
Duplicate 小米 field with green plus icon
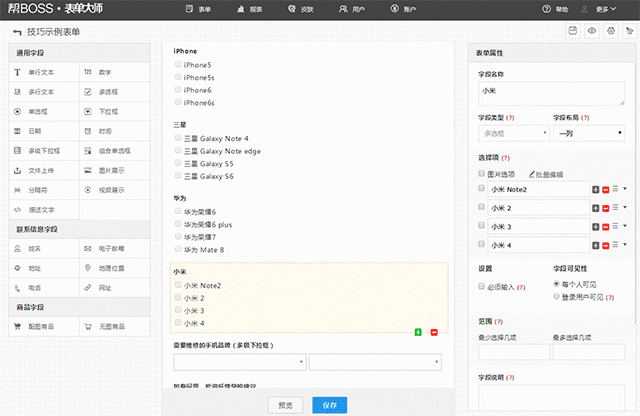tap(418, 332)
